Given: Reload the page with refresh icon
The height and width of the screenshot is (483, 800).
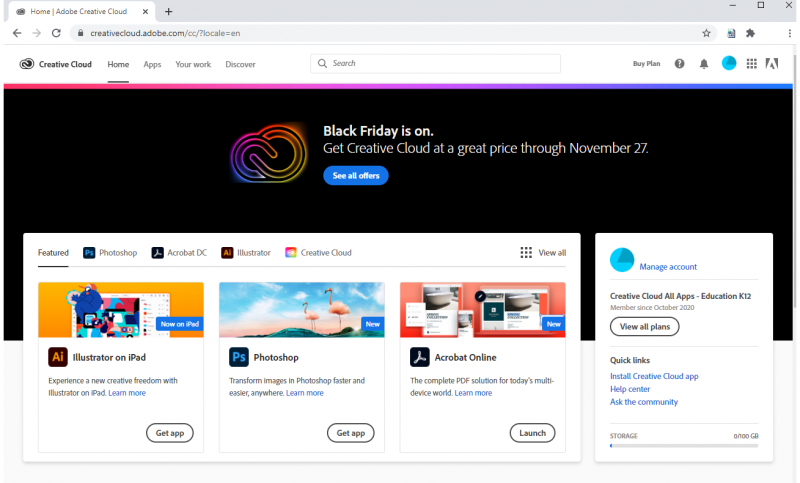Looking at the screenshot, I should tap(56, 33).
